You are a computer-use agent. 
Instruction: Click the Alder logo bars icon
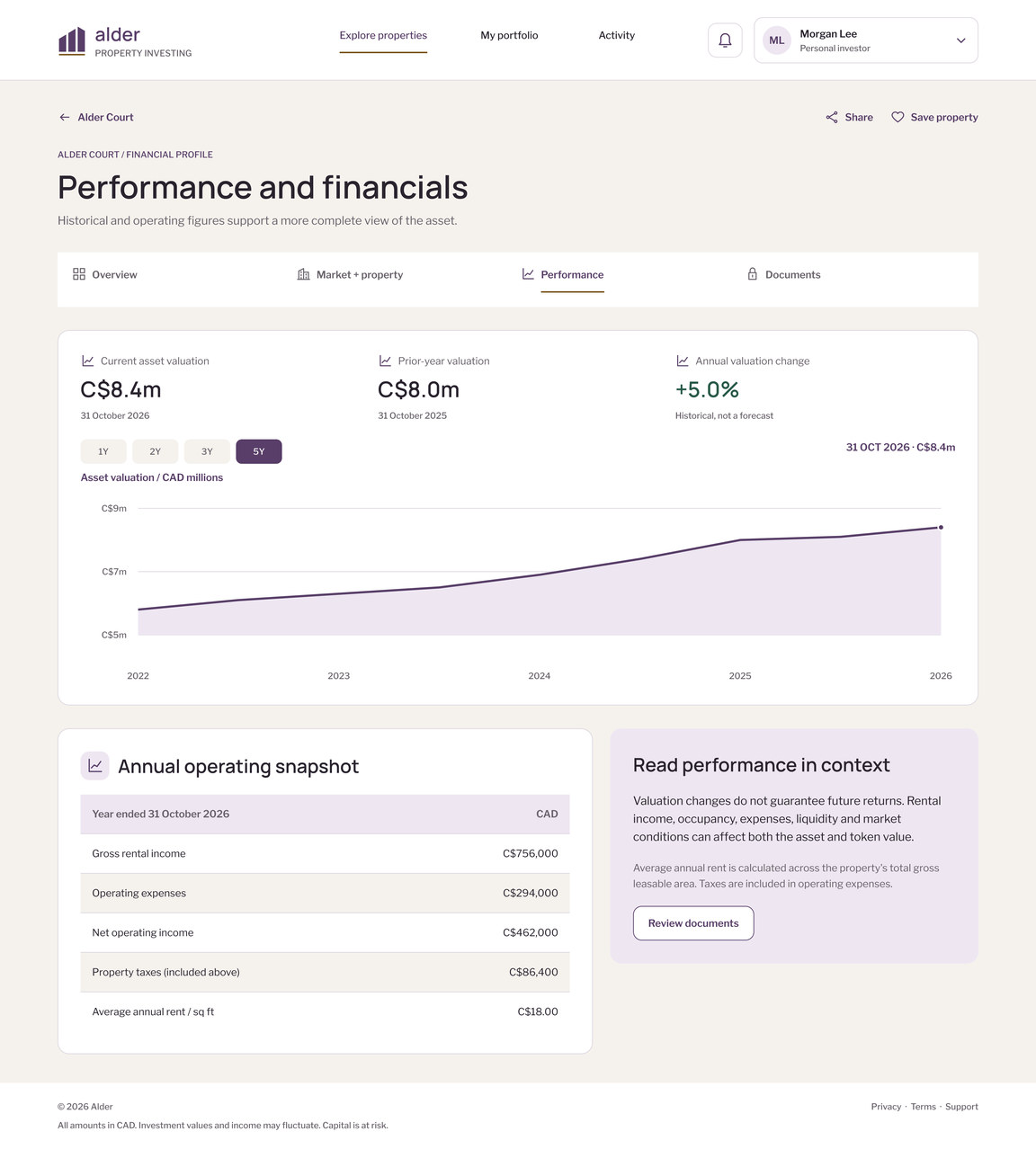(x=72, y=40)
